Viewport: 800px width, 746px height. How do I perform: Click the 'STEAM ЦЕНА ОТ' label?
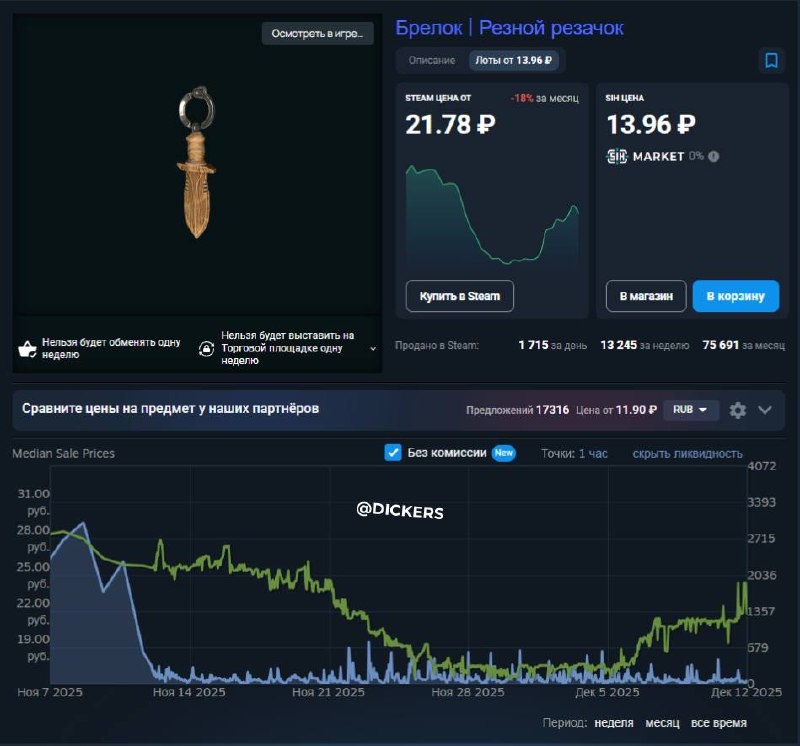tap(438, 98)
